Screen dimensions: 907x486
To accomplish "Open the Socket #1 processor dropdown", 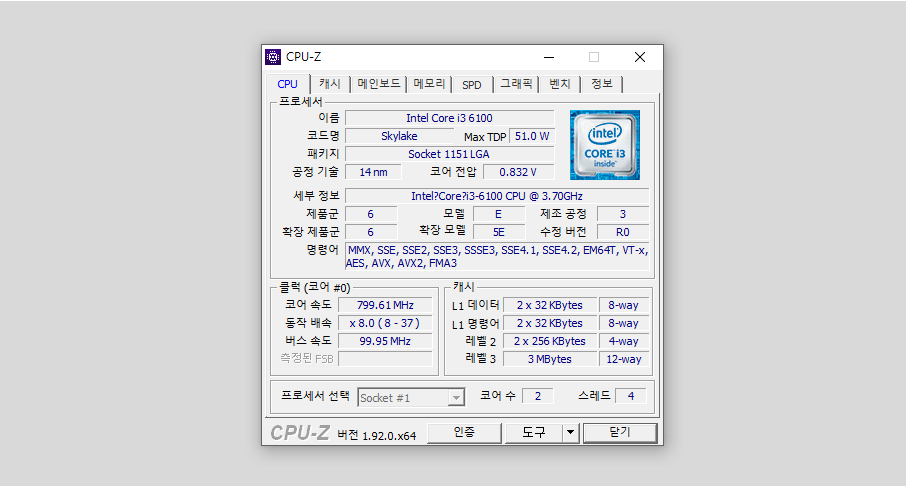I will pyautogui.click(x=411, y=397).
